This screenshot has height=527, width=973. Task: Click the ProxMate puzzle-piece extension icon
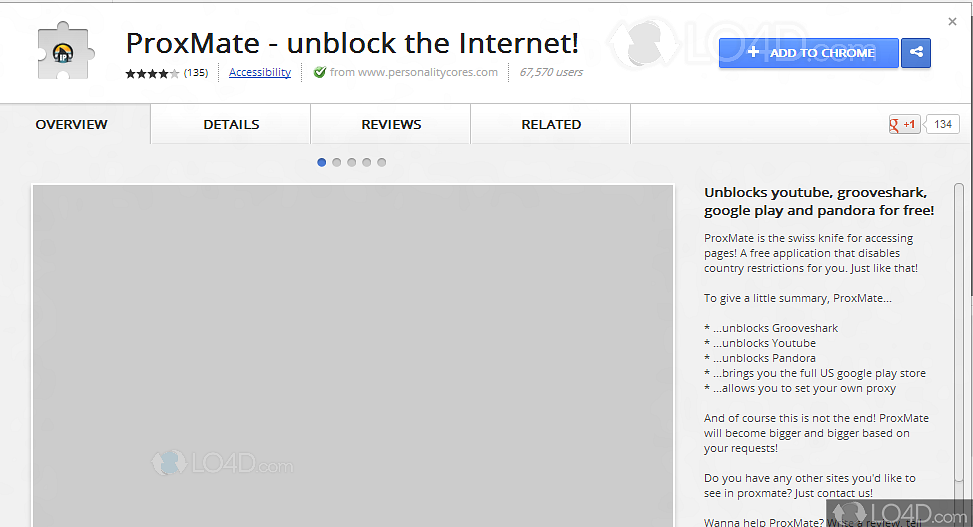click(64, 51)
